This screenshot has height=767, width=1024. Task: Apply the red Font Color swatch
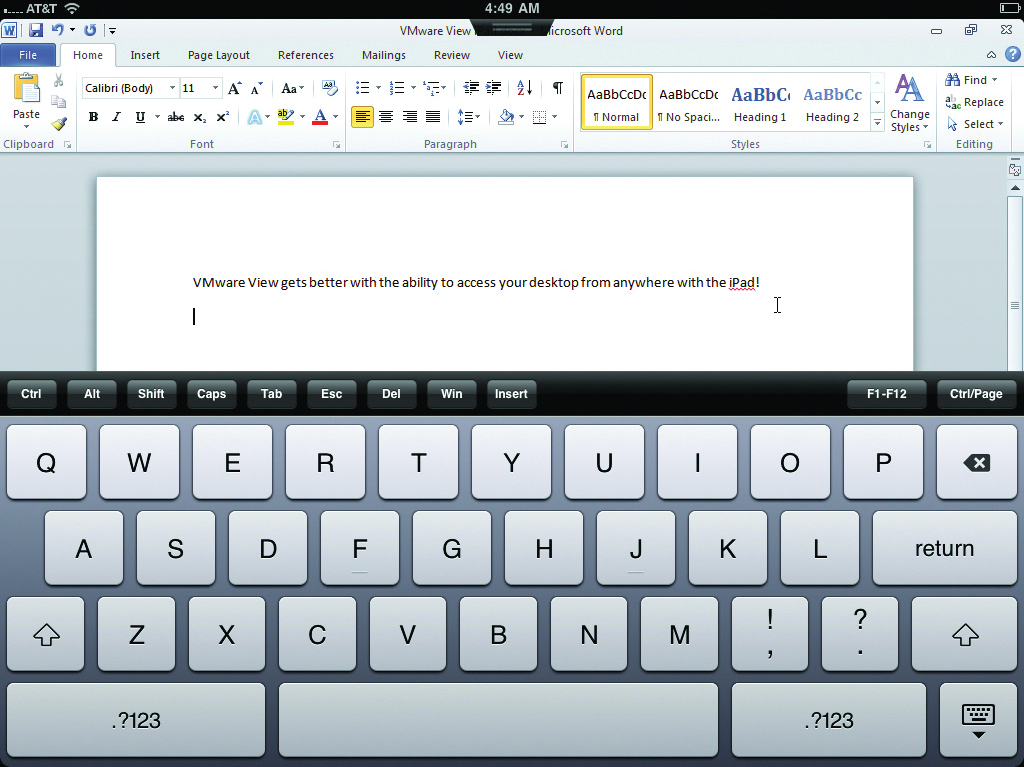coord(320,117)
